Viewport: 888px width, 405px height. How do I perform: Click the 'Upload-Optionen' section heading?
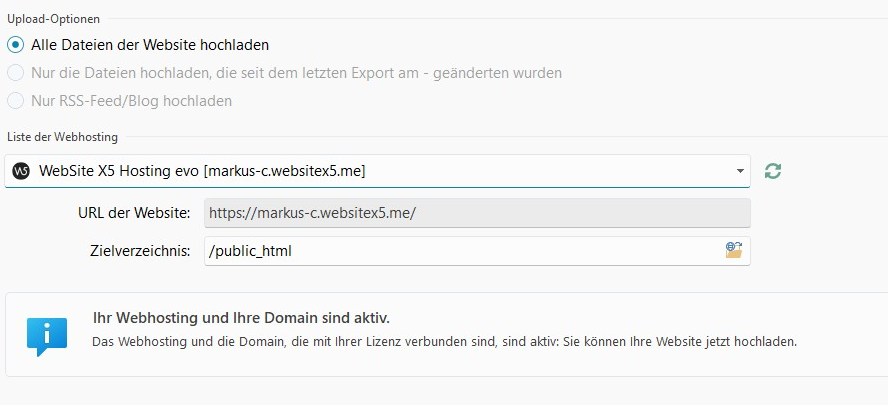coord(60,18)
